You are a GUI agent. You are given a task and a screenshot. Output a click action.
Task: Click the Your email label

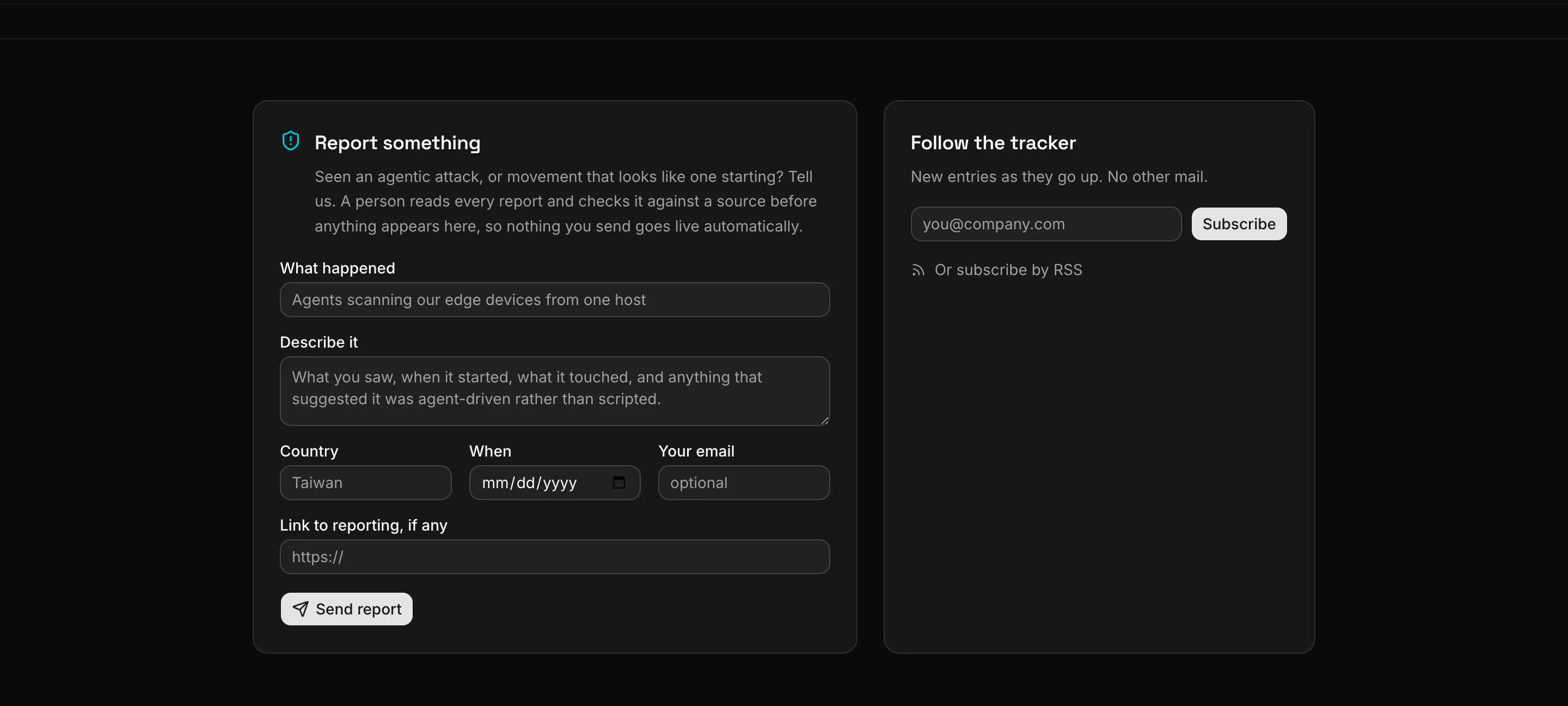[x=696, y=452]
